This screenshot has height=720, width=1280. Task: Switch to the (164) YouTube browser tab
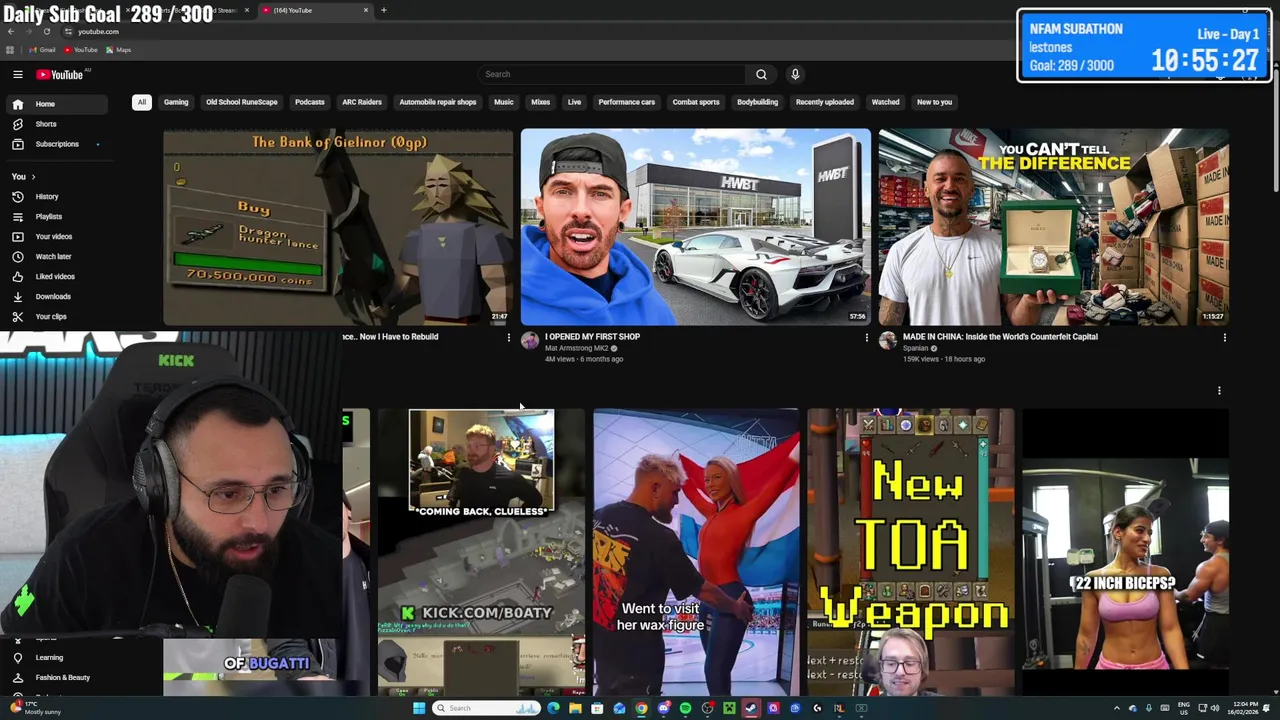tap(315, 10)
